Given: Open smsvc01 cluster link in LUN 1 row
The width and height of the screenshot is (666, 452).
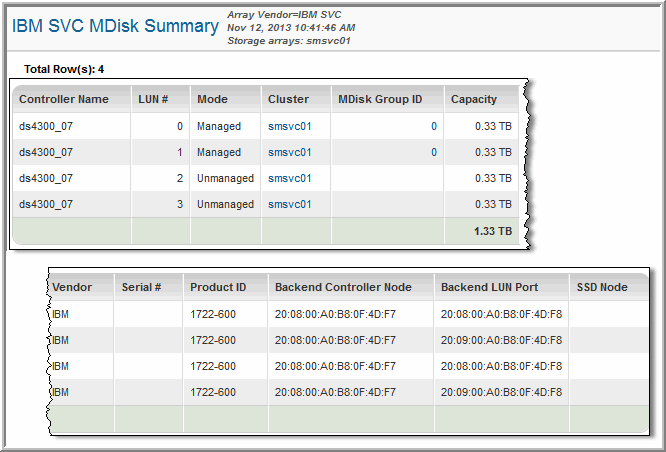Looking at the screenshot, I should [x=290, y=153].
